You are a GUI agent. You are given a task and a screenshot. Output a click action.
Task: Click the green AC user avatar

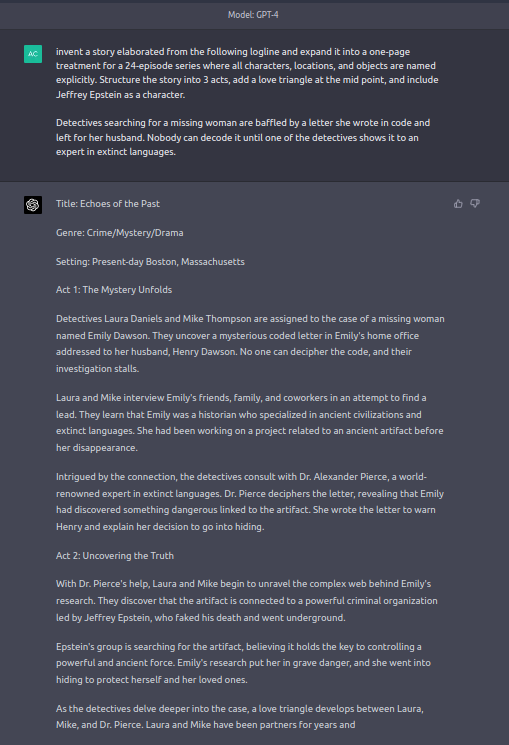click(33, 54)
